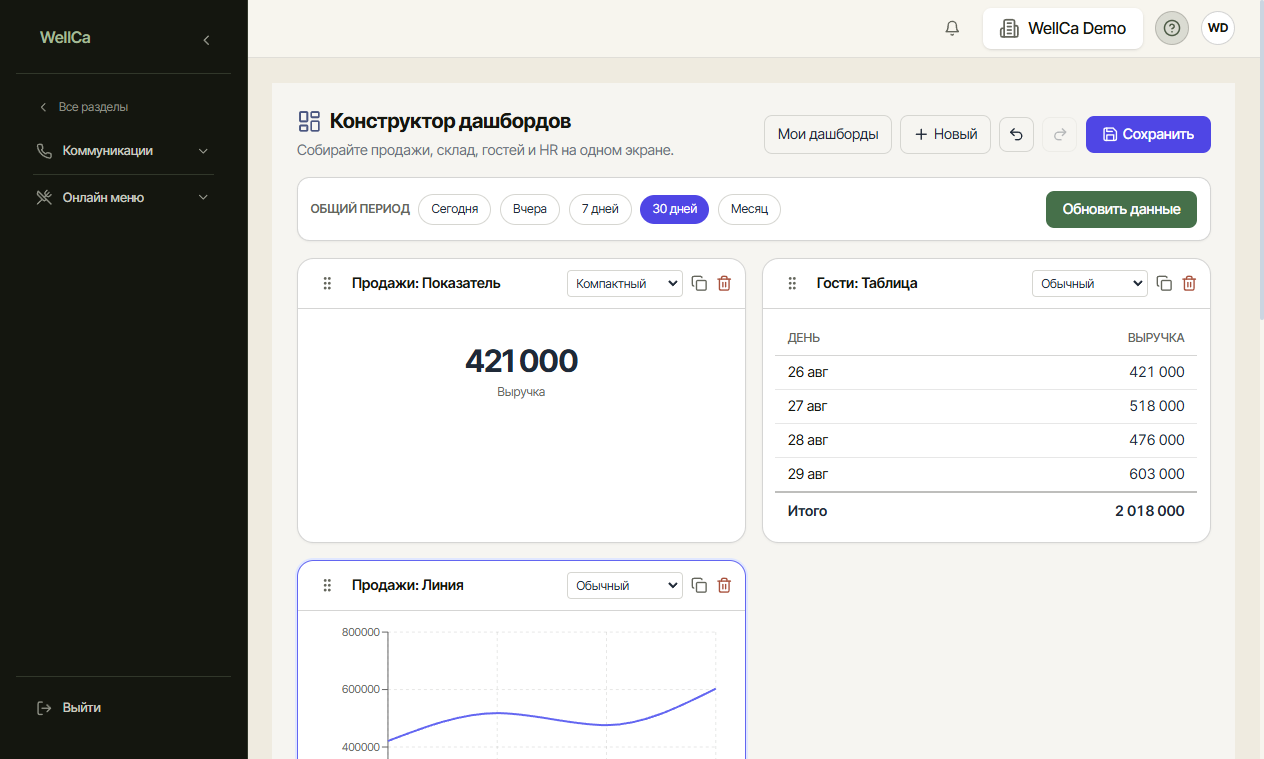This screenshot has width=1264, height=759.
Task: Select the 30 дней period
Action: 675,209
